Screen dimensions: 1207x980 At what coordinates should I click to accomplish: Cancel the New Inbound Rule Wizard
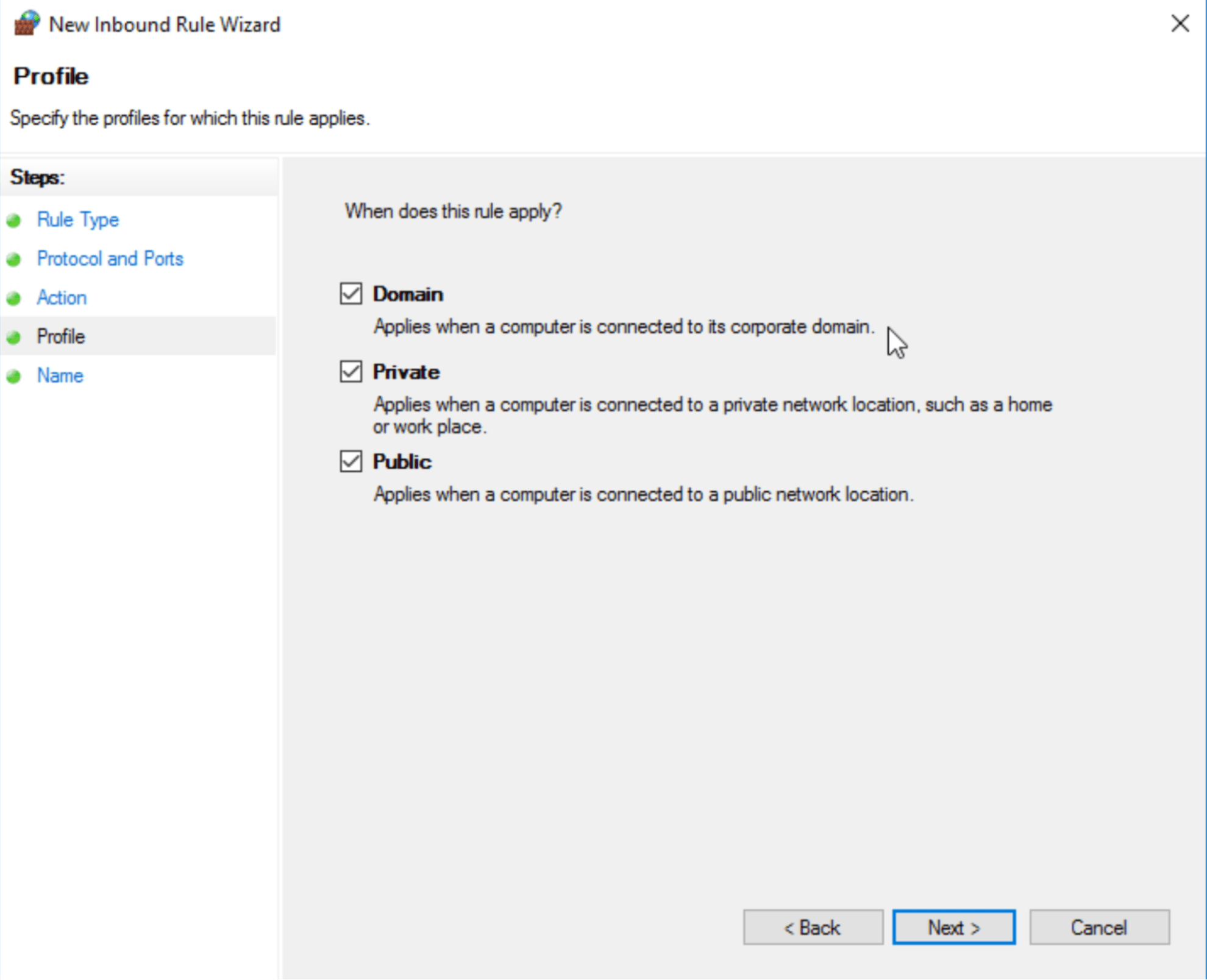tap(1098, 927)
